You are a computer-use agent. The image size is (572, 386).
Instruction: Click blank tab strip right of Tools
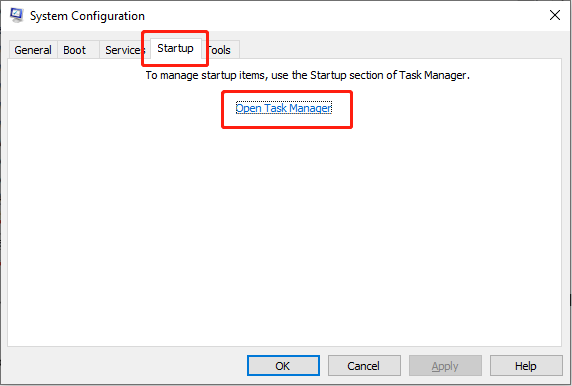(401, 49)
